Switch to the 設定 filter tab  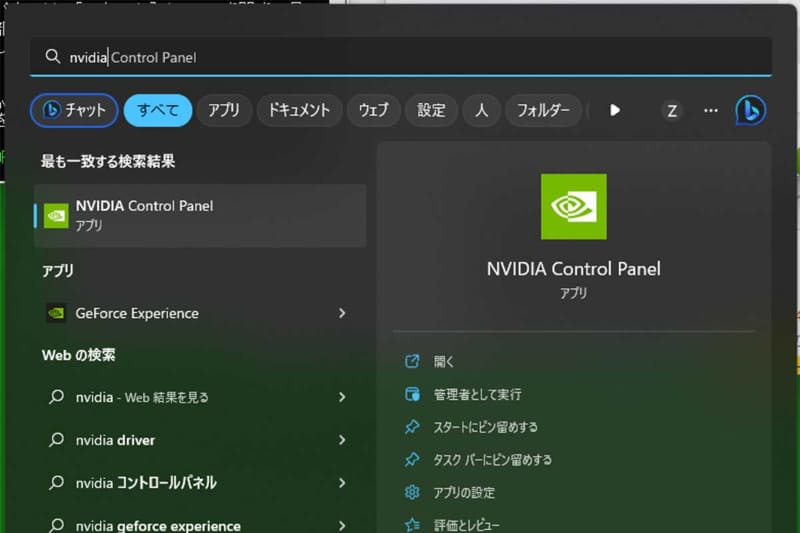[x=432, y=110]
